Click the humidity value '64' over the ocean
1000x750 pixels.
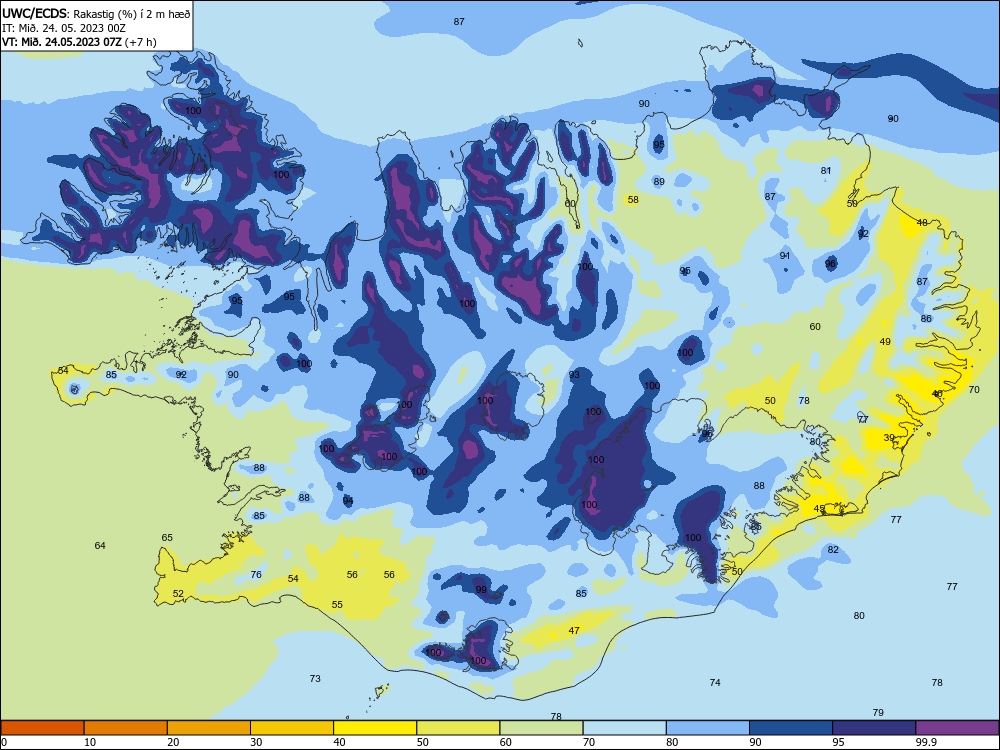[100, 545]
